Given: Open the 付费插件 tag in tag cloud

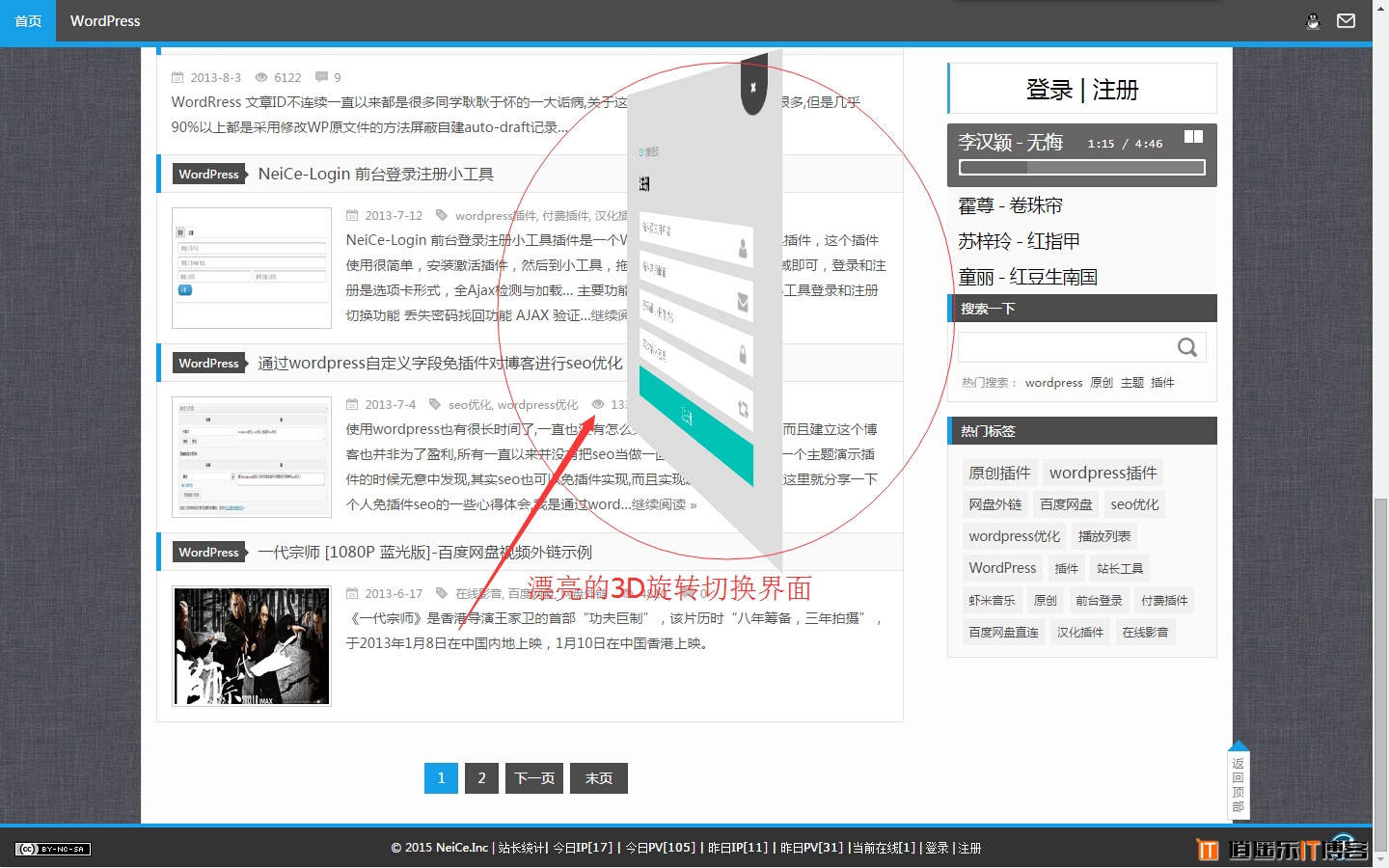Looking at the screenshot, I should [1164, 601].
